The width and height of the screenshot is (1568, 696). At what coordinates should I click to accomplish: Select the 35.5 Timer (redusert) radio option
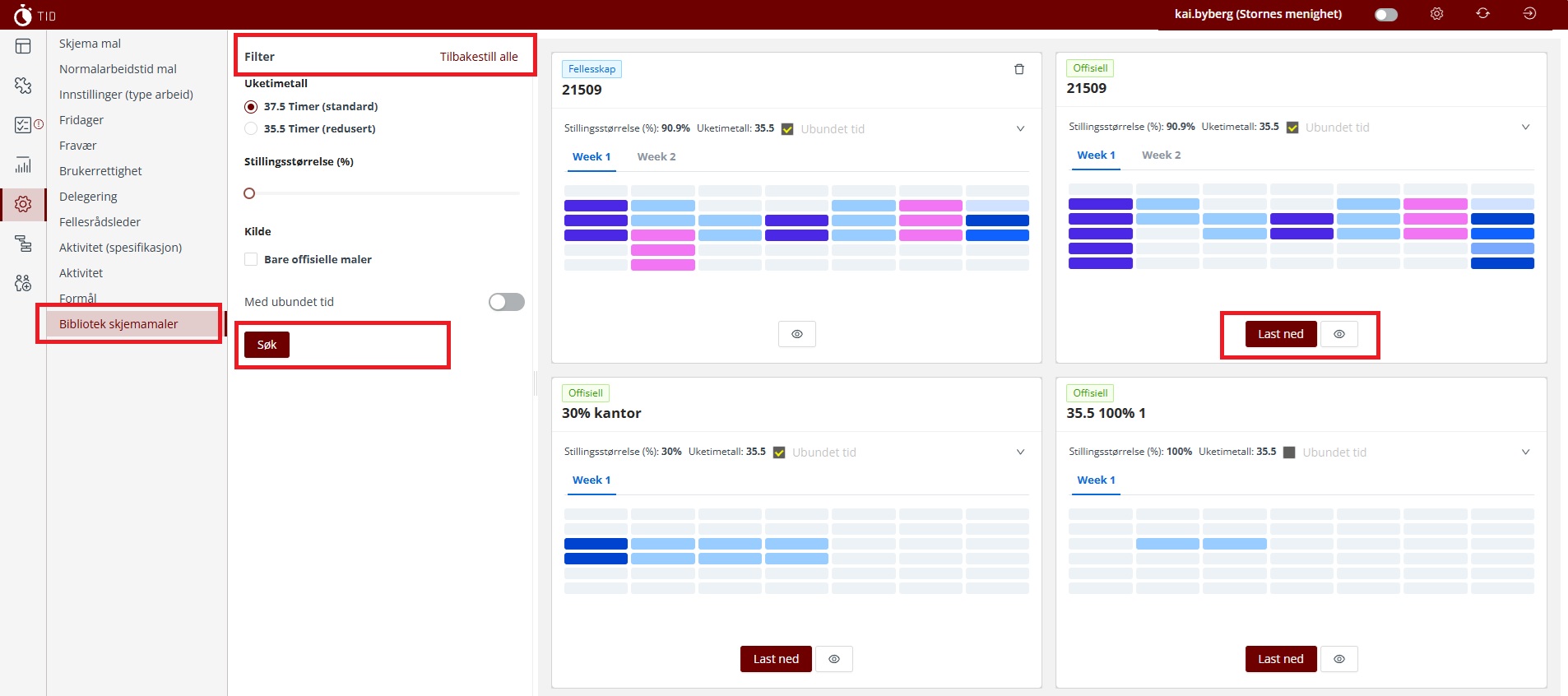click(251, 128)
